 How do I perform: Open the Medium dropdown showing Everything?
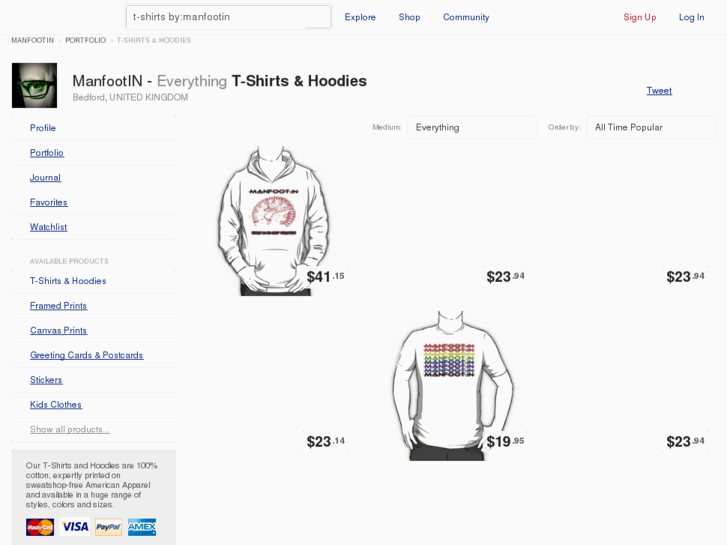point(471,127)
